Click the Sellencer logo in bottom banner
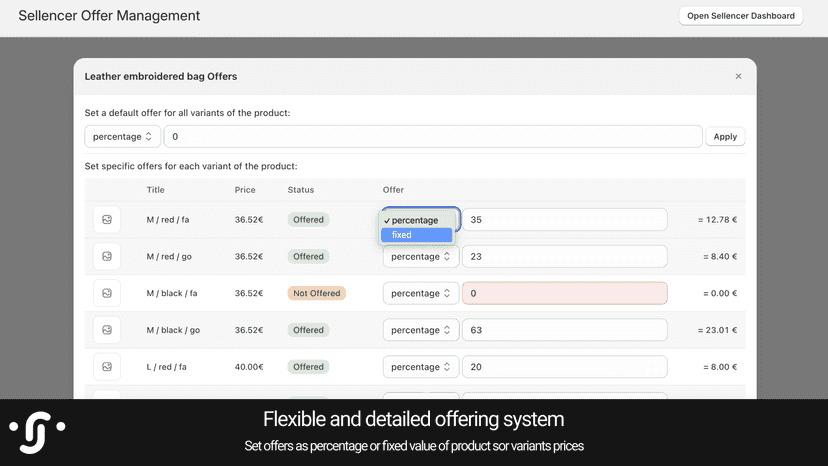This screenshot has width=828, height=466. (37, 432)
